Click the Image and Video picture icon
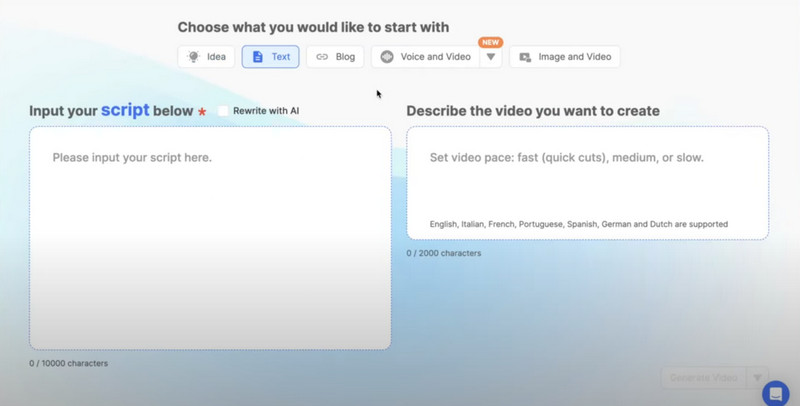The height and width of the screenshot is (406, 800). 525,57
